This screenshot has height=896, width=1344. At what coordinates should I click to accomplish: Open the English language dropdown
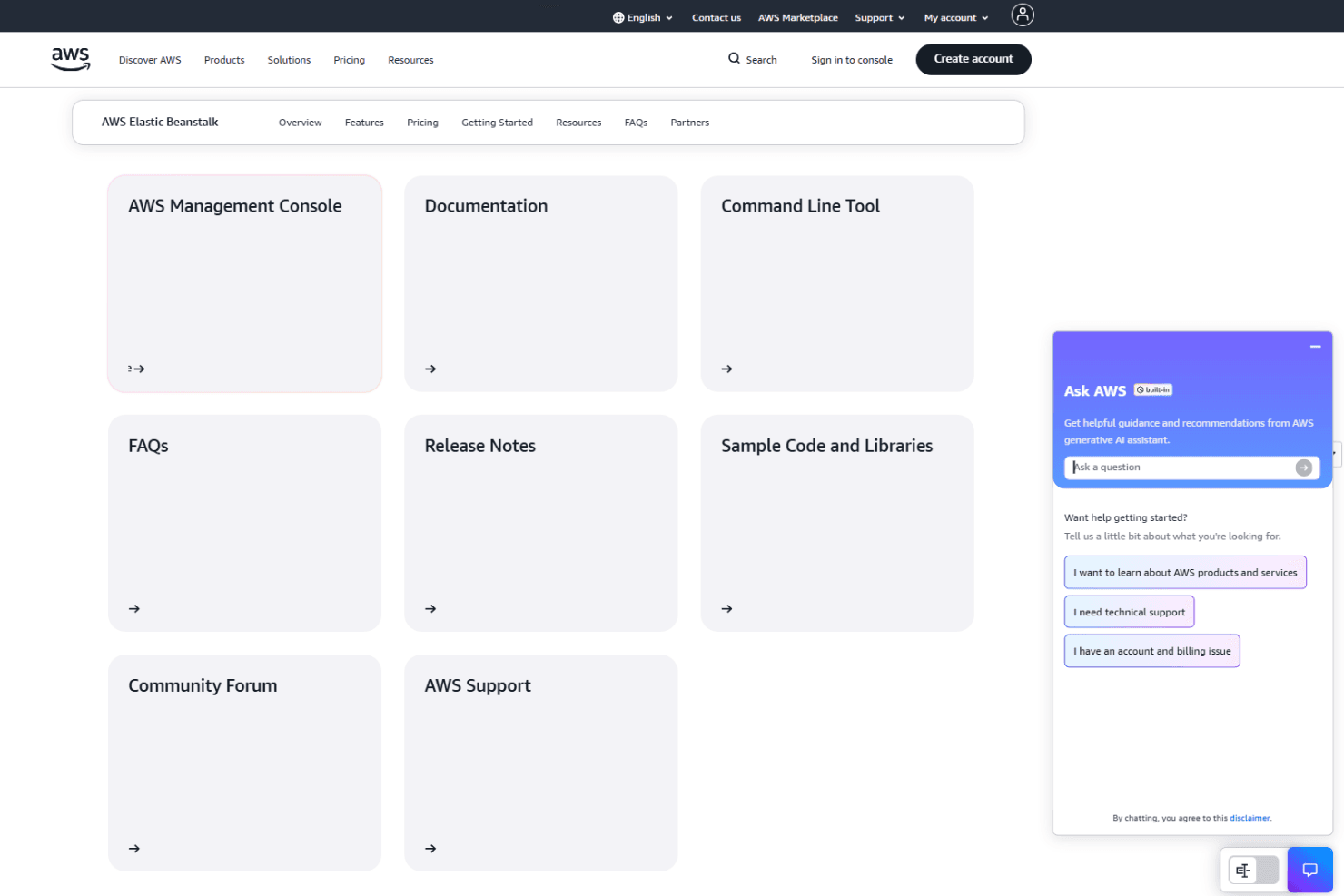tap(643, 17)
